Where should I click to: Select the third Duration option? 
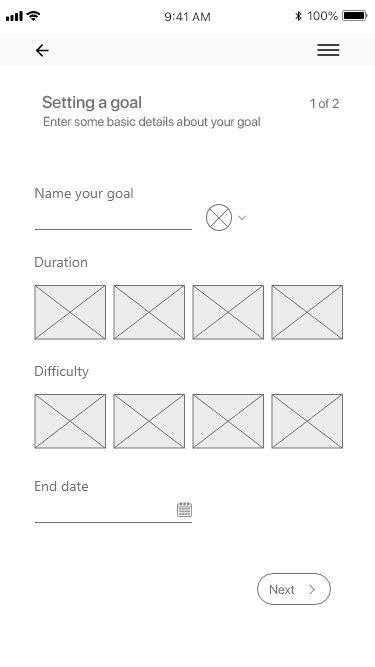(x=228, y=312)
